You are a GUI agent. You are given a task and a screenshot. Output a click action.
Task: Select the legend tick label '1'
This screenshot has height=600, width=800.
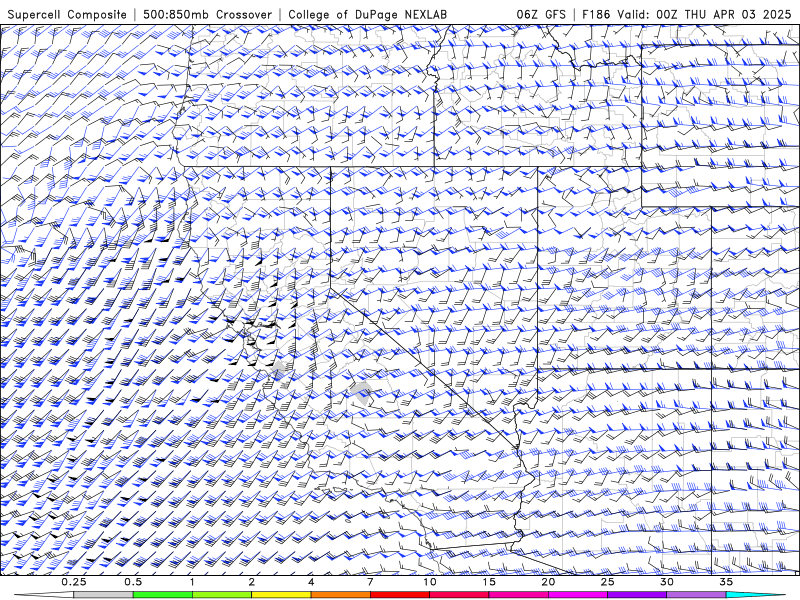tap(192, 582)
